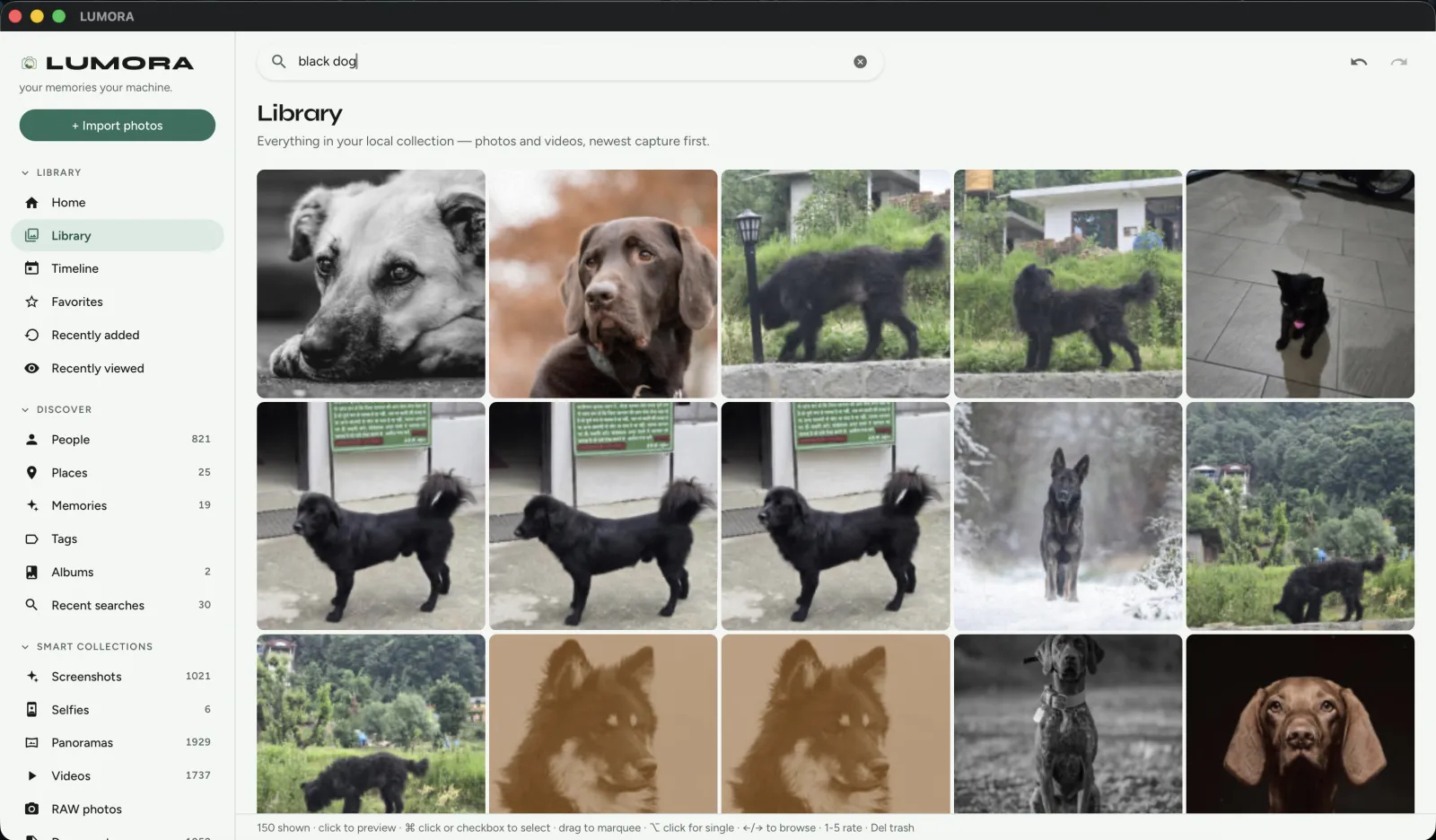
Task: Click the Recent searches magnifier icon
Action: 31,605
